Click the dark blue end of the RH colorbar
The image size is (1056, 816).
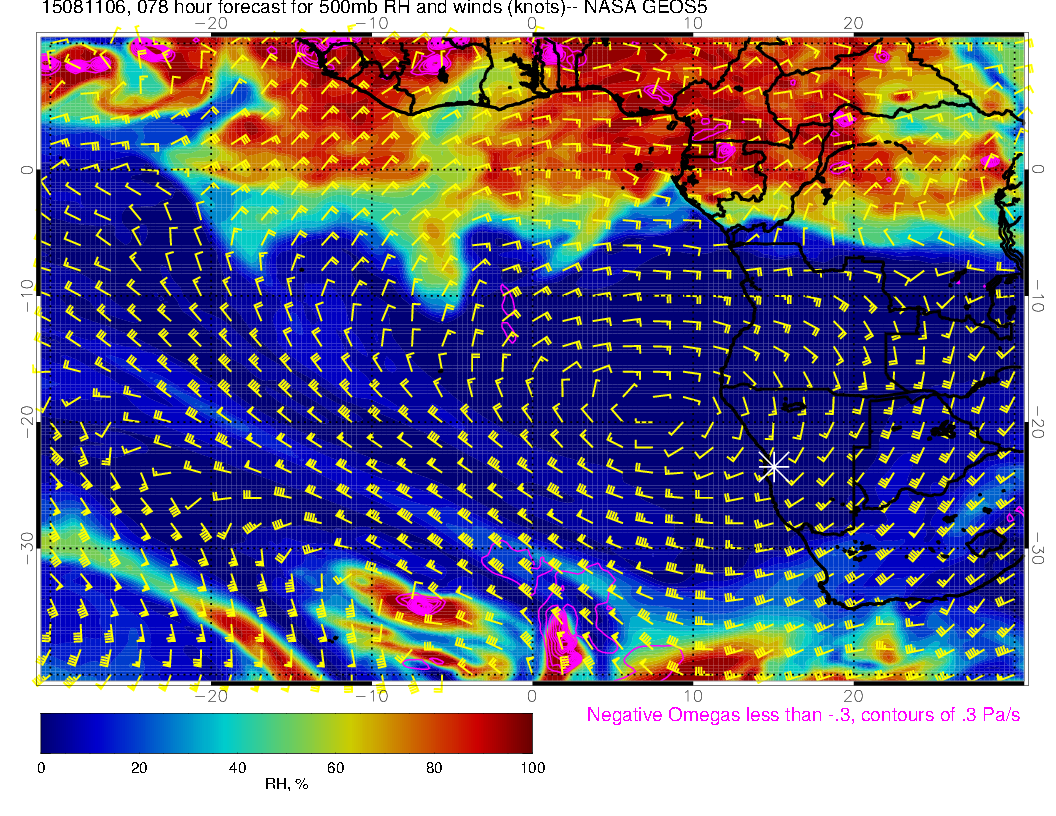(x=48, y=732)
